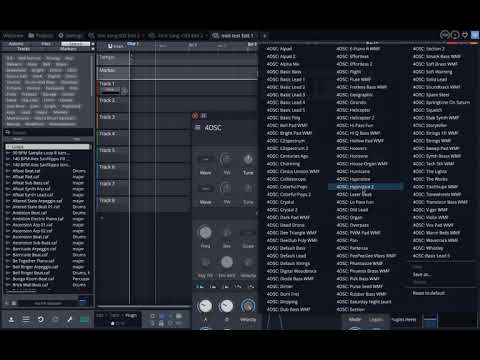The width and height of the screenshot is (480, 360).
Task: Select the Marker track header
Action: (x=113, y=72)
